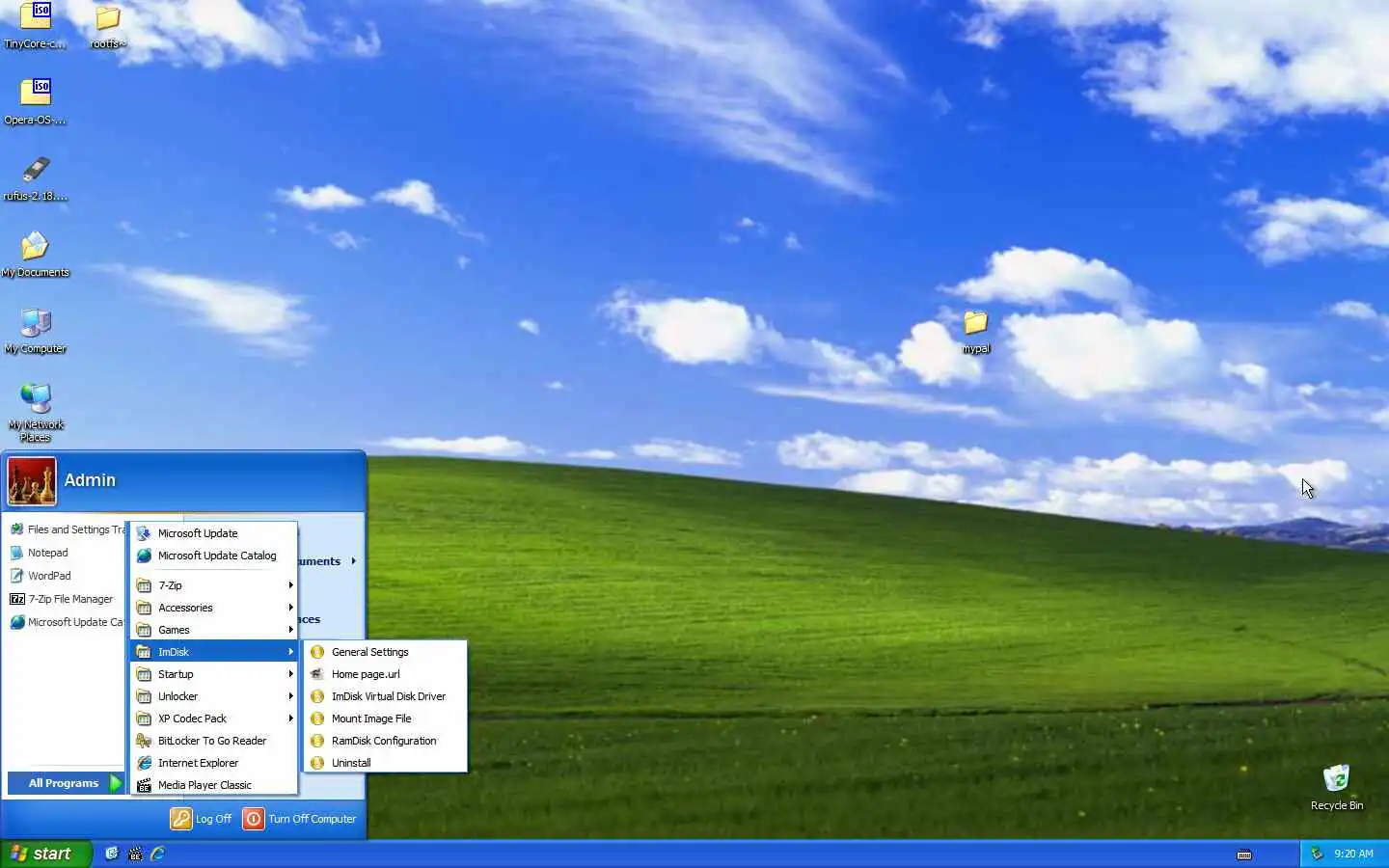Open Files and Settings Transfer Wizard entry
Screen dimensions: 1389x868
pyautogui.click(x=67, y=529)
